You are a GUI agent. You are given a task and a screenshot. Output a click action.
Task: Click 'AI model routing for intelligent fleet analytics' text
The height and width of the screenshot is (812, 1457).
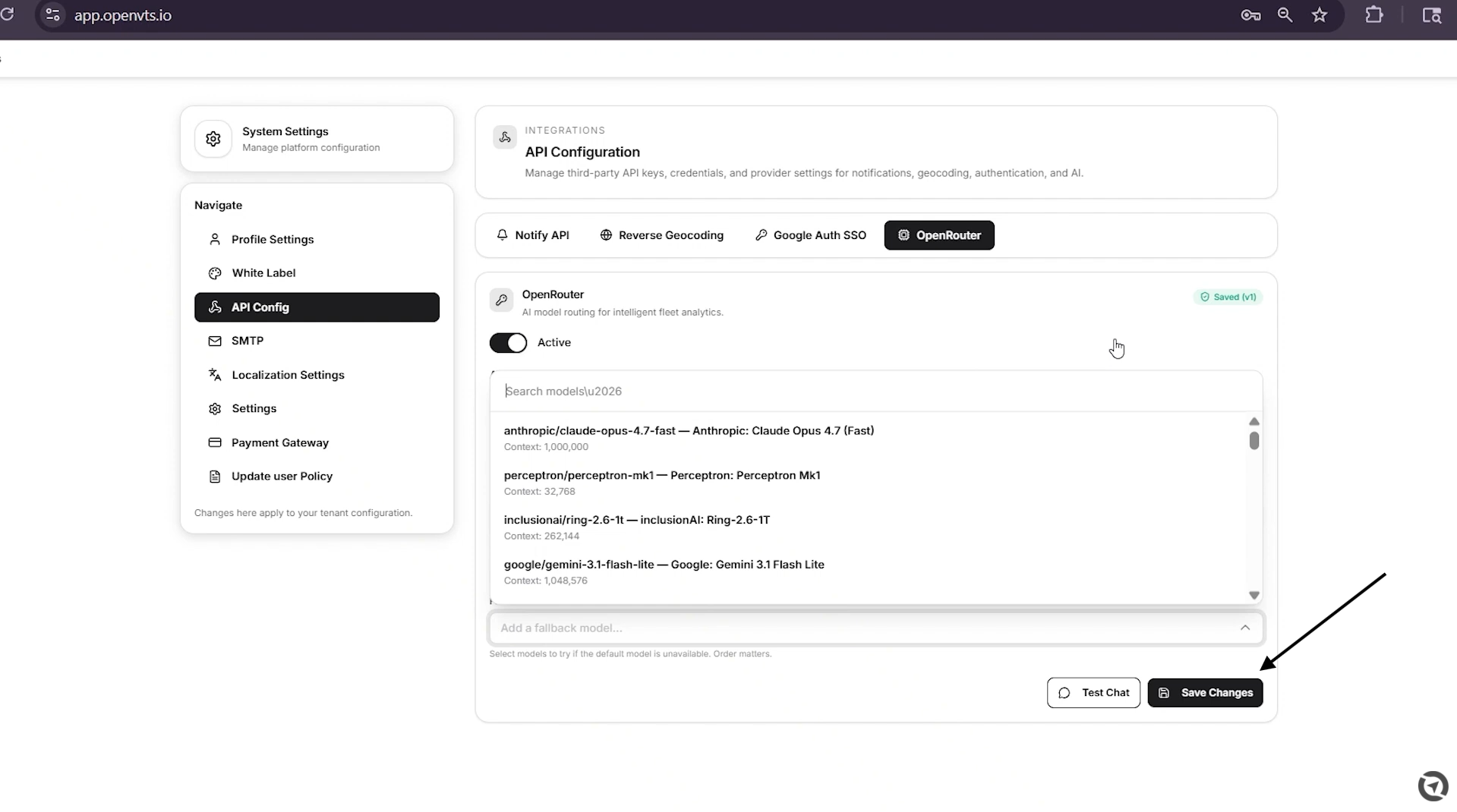[x=623, y=313]
